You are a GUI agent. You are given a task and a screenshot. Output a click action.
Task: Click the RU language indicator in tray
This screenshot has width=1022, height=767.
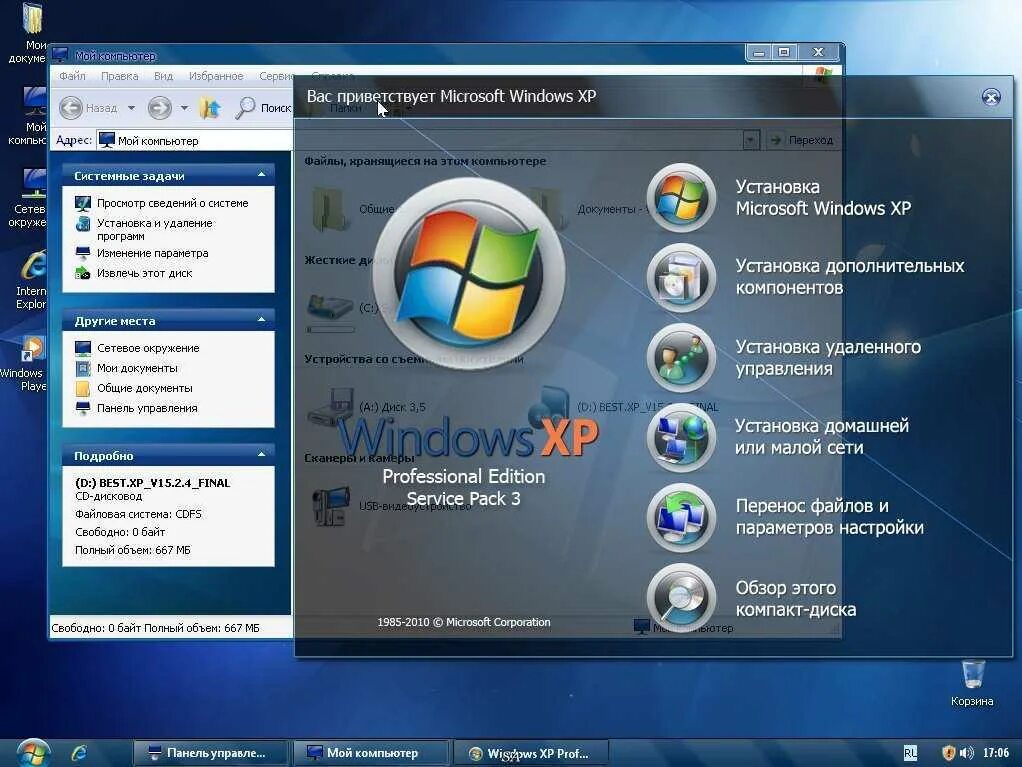[x=910, y=753]
